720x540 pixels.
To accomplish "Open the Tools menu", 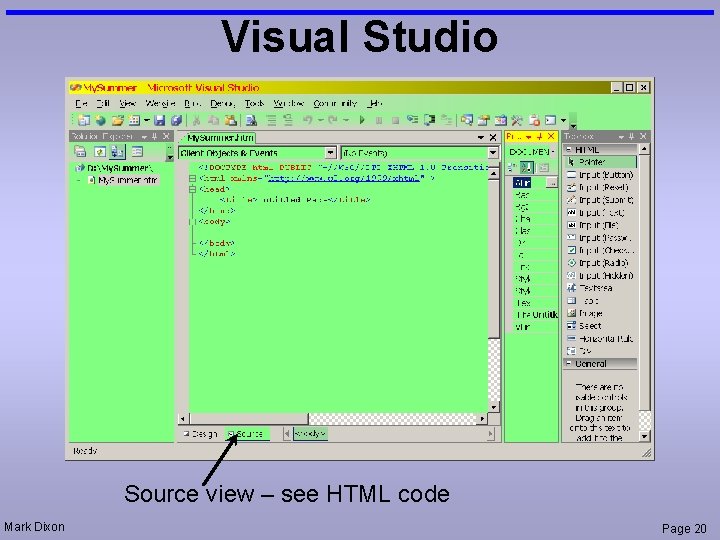I will click(254, 103).
